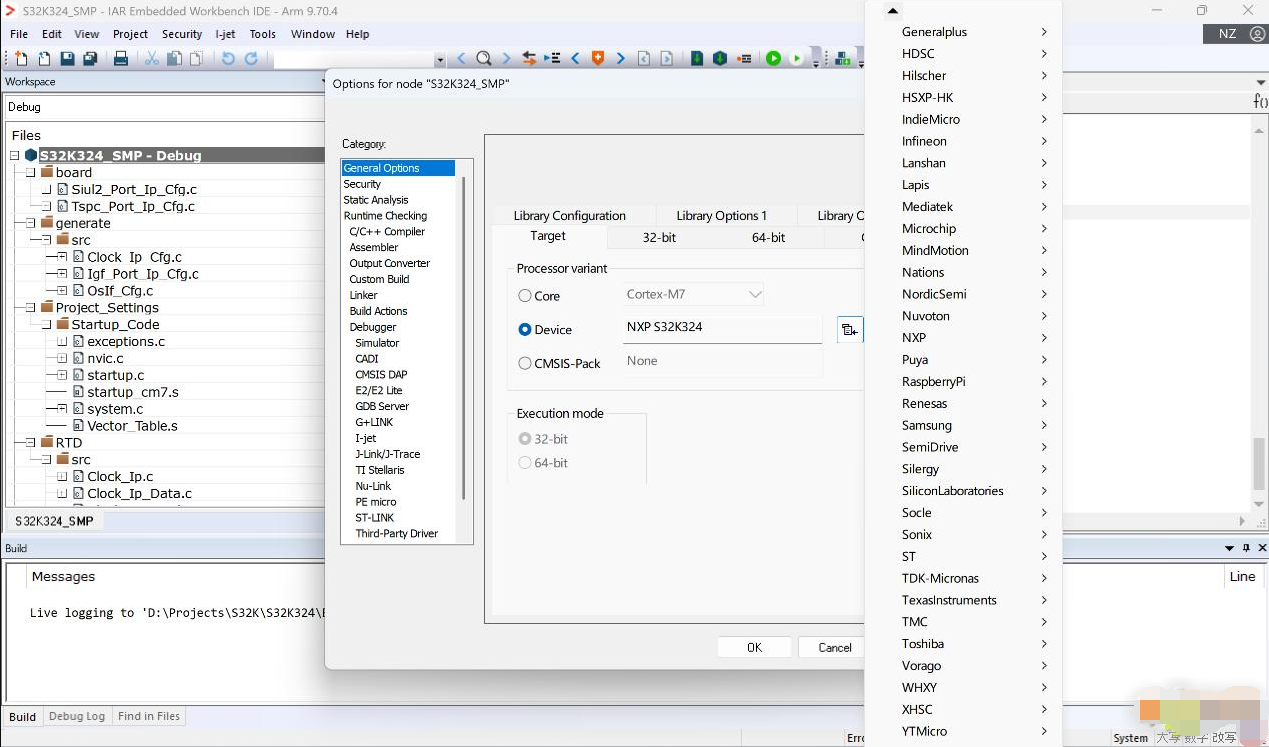Collapse the Project_Settings folder node
This screenshot has height=747, width=1269.
point(31,308)
